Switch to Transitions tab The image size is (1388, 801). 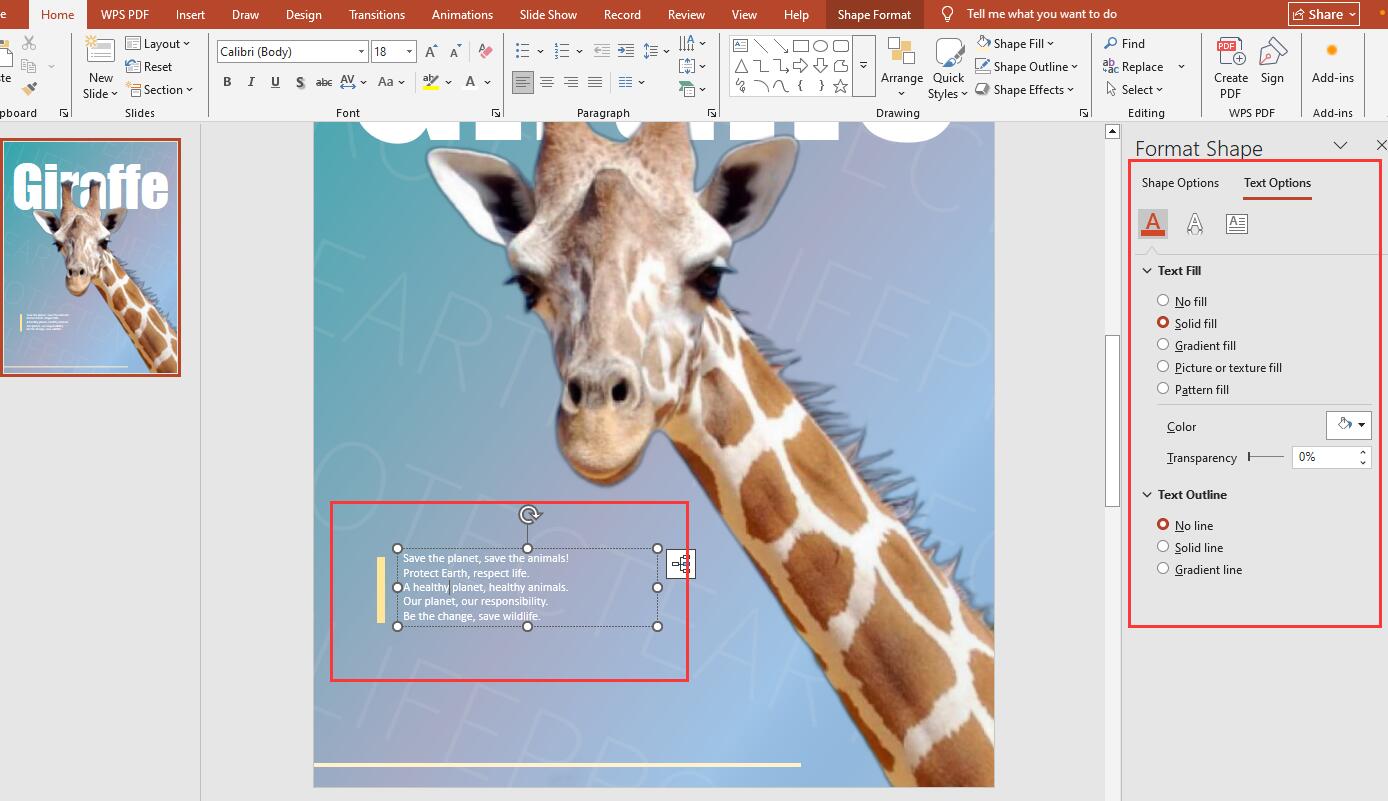(377, 14)
